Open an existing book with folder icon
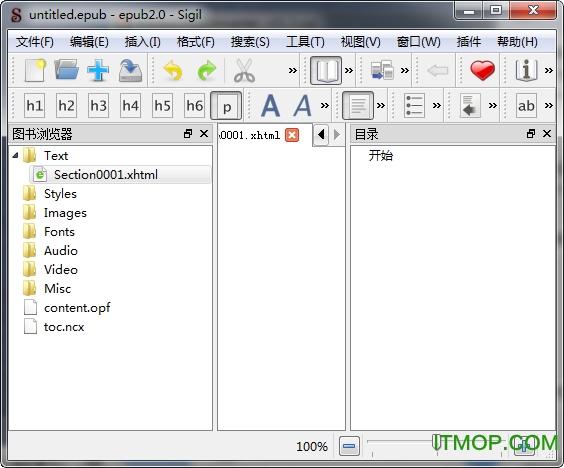Image resolution: width=564 pixels, height=468 pixels. click(x=67, y=70)
